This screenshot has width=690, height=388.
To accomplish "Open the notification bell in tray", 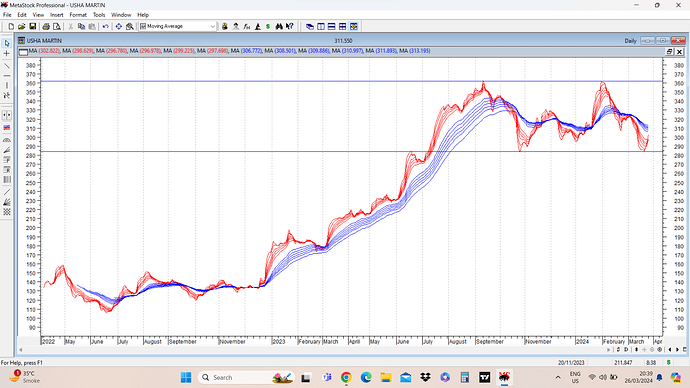I will tap(660, 377).
